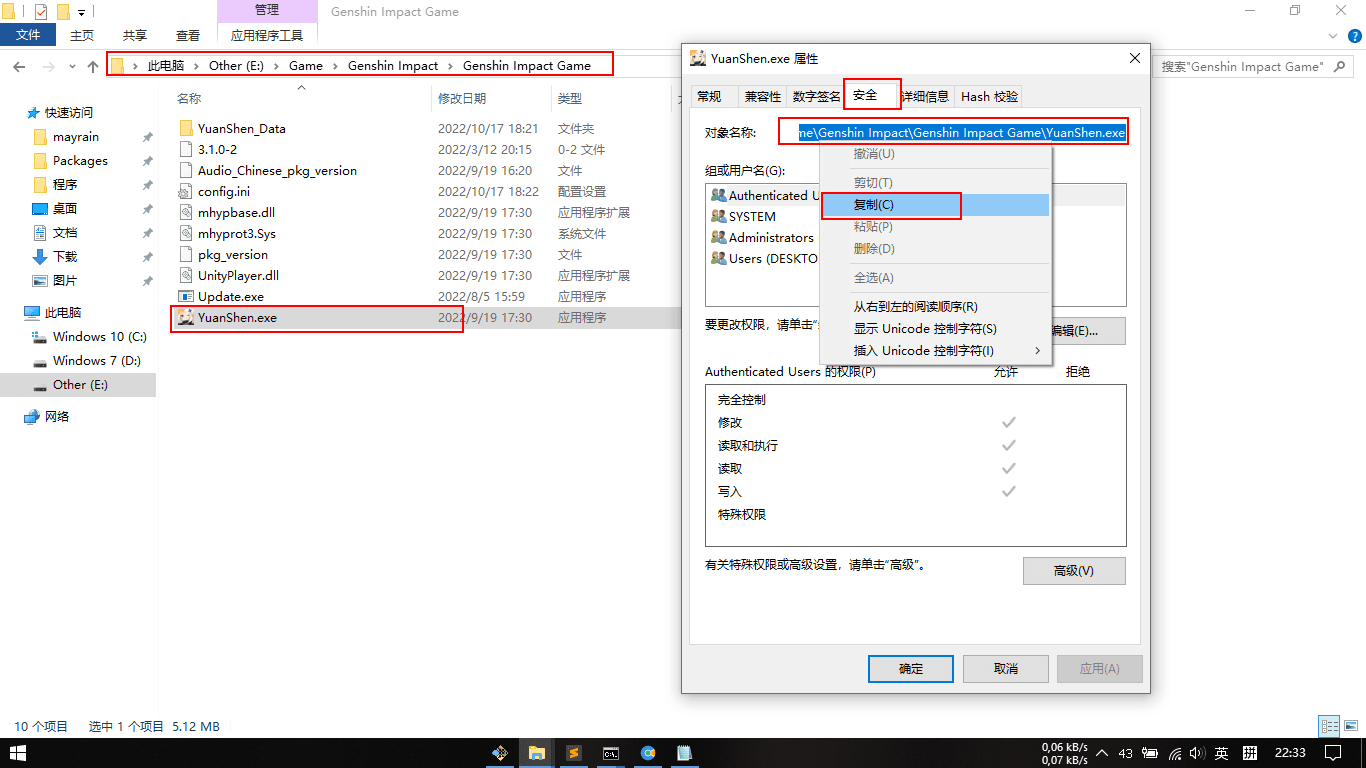Switch to the General (常规) tab

[710, 96]
